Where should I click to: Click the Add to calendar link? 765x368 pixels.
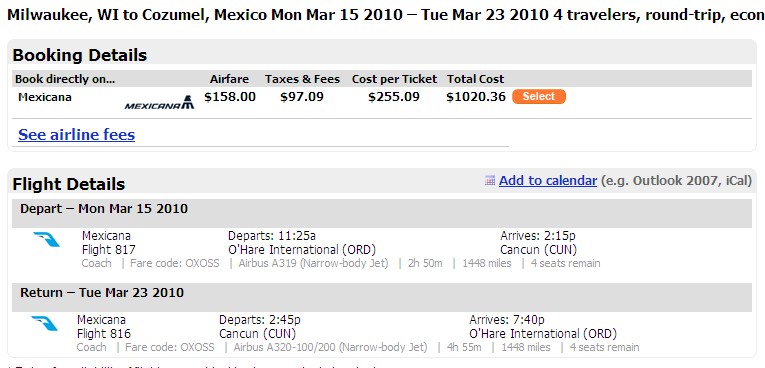click(x=548, y=181)
